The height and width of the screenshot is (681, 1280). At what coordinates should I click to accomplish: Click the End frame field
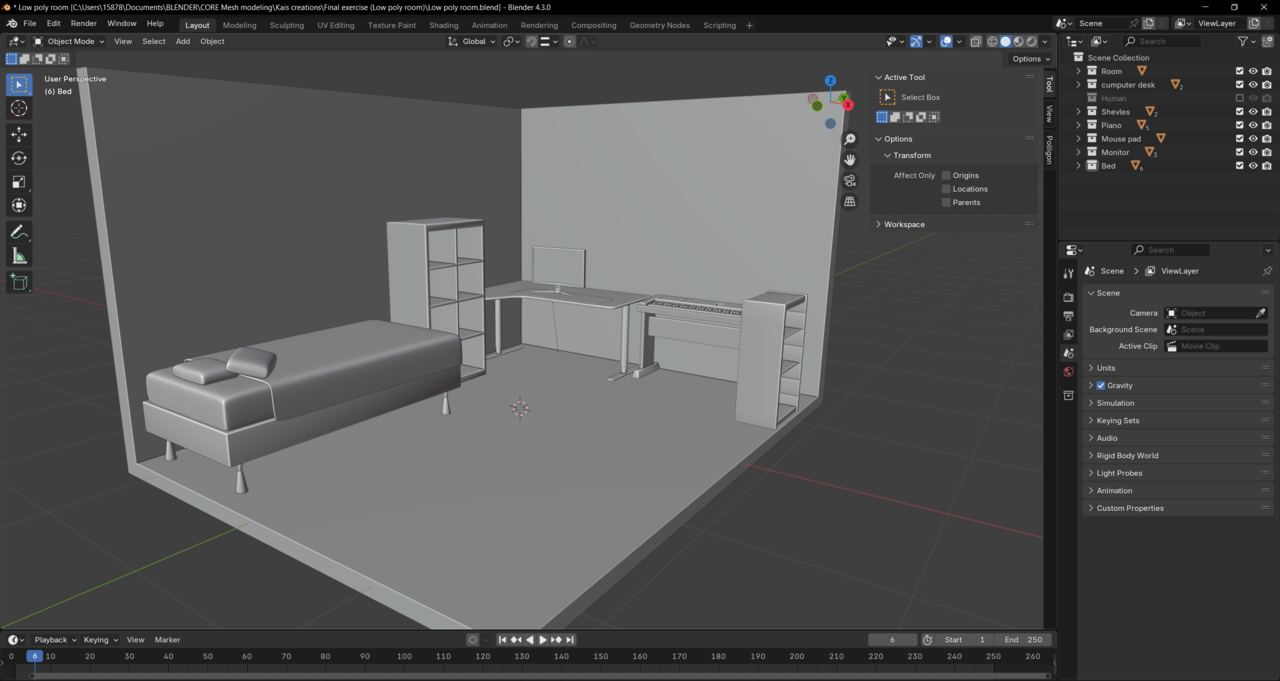[1024, 640]
